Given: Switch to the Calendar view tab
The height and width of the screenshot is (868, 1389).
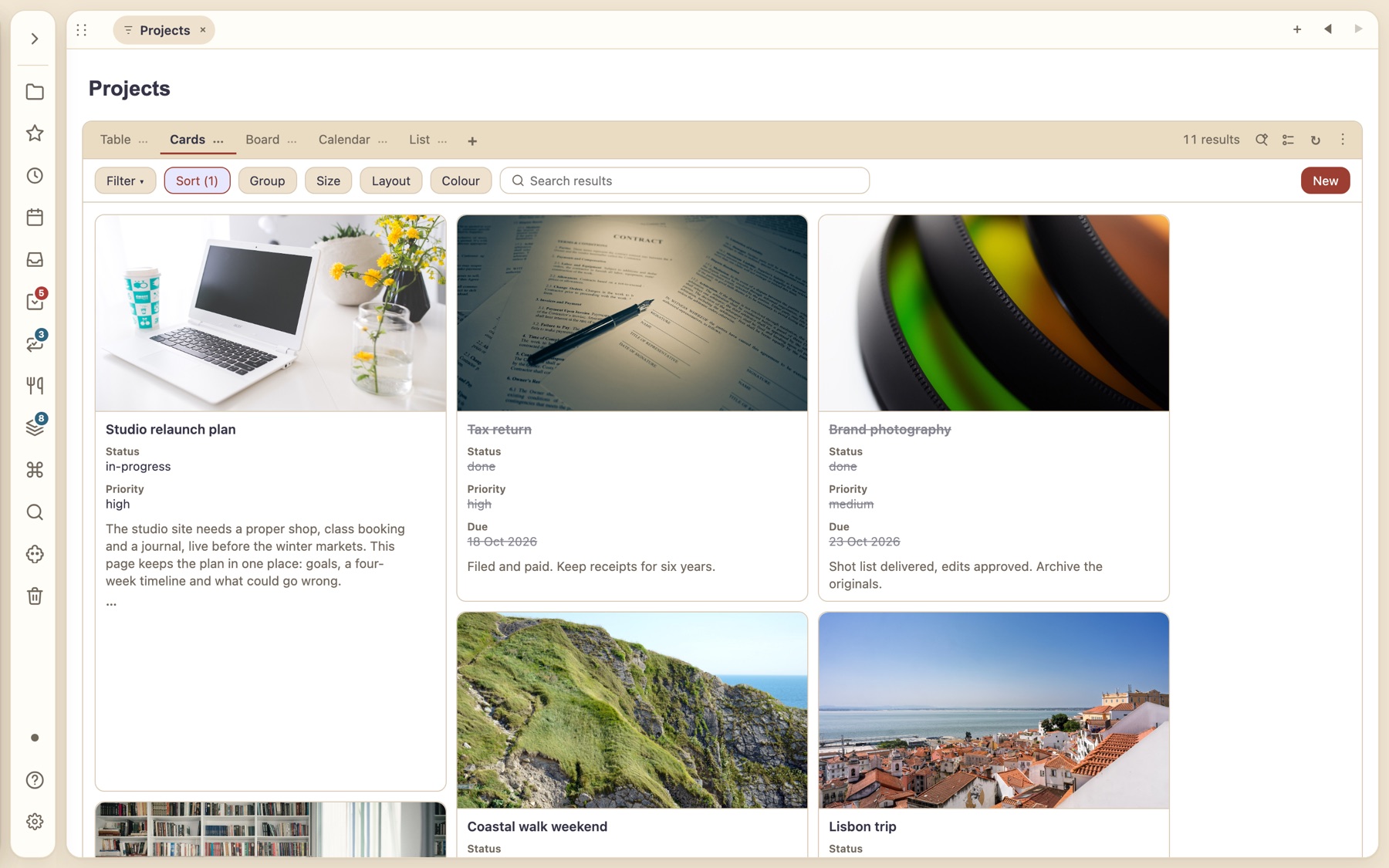Looking at the screenshot, I should tap(344, 140).
